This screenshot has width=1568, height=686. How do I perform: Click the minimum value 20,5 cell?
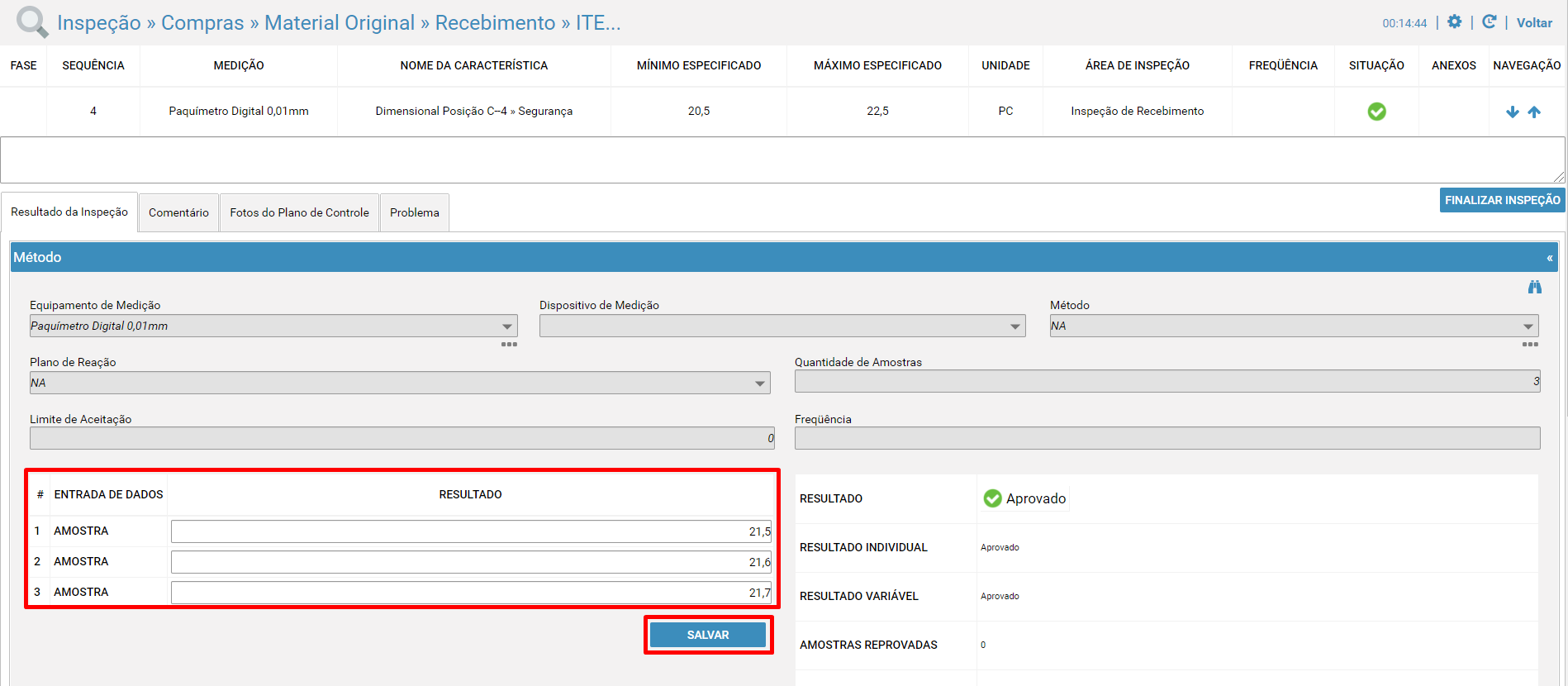pos(699,111)
